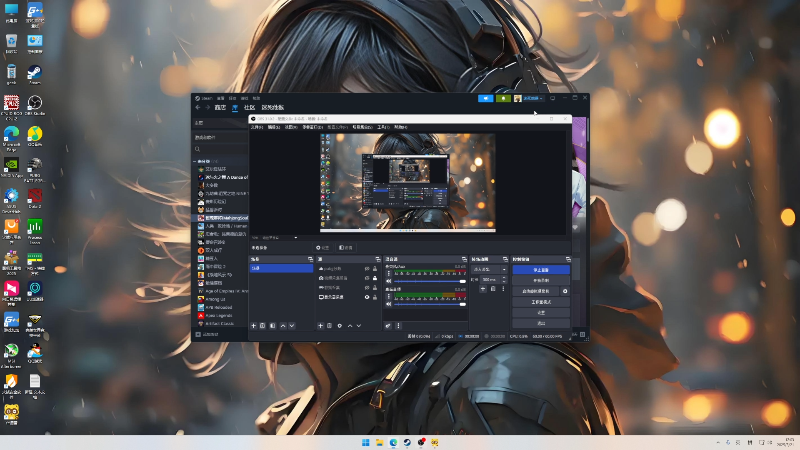Image resolution: width=800 pixels, height=450 pixels.
Task: Open Steam account name dropdown
Action: (x=533, y=98)
